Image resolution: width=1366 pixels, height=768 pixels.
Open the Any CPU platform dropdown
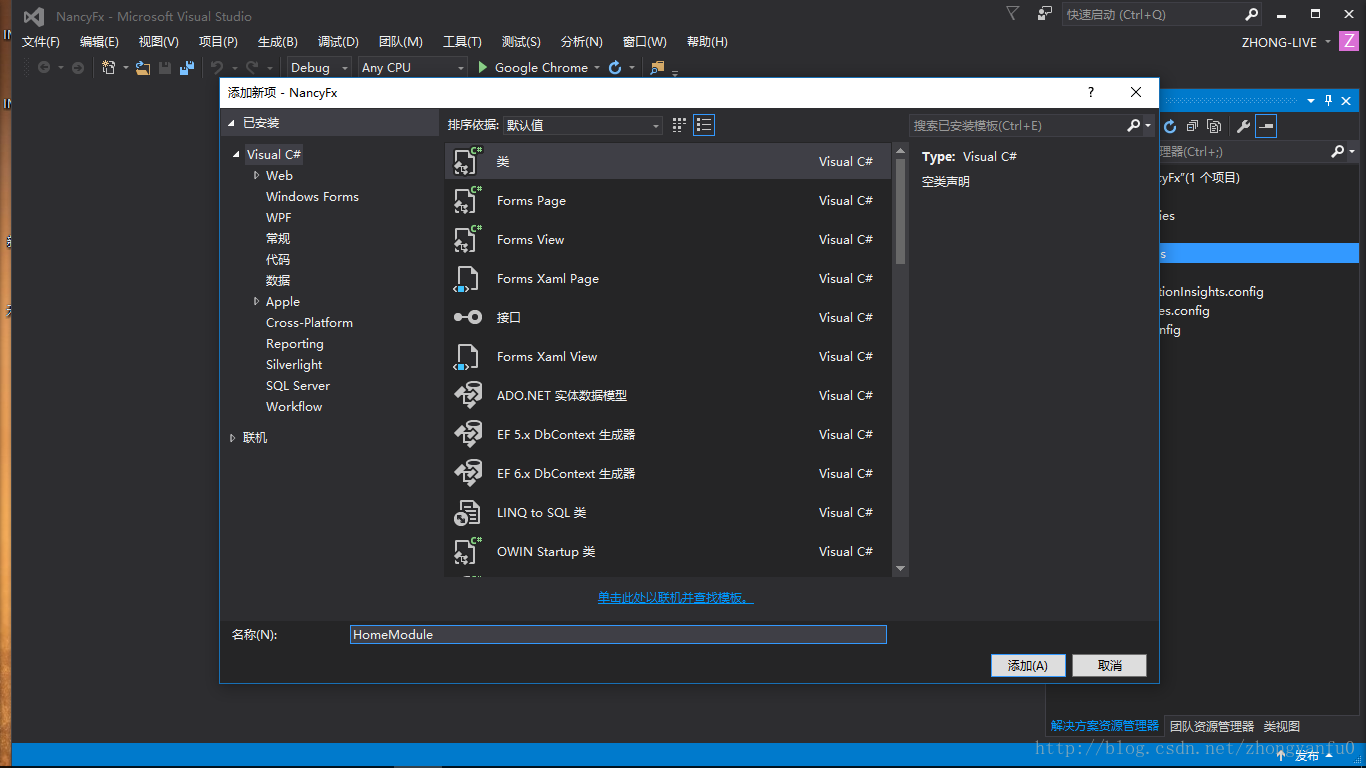point(413,68)
